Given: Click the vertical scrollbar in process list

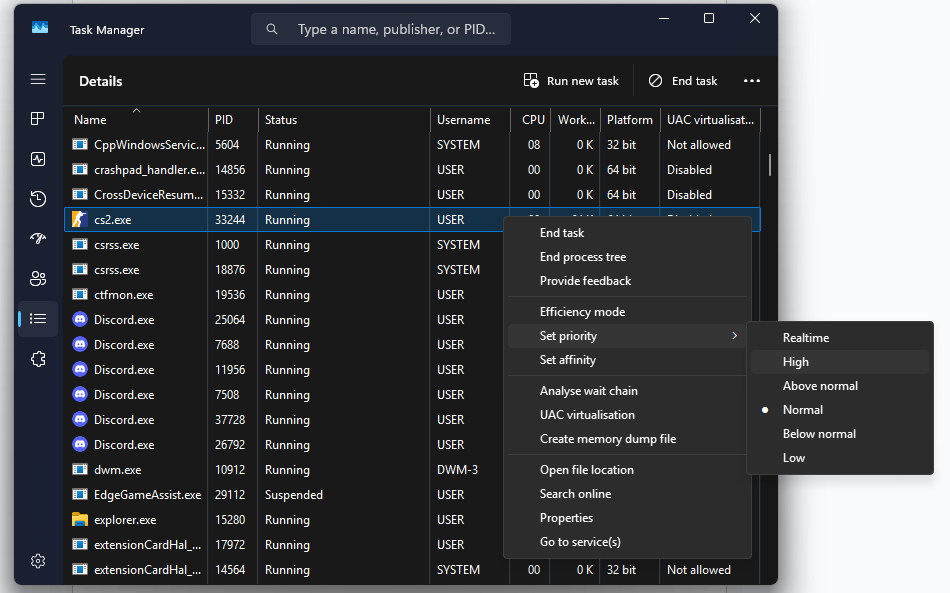Looking at the screenshot, I should [x=769, y=165].
